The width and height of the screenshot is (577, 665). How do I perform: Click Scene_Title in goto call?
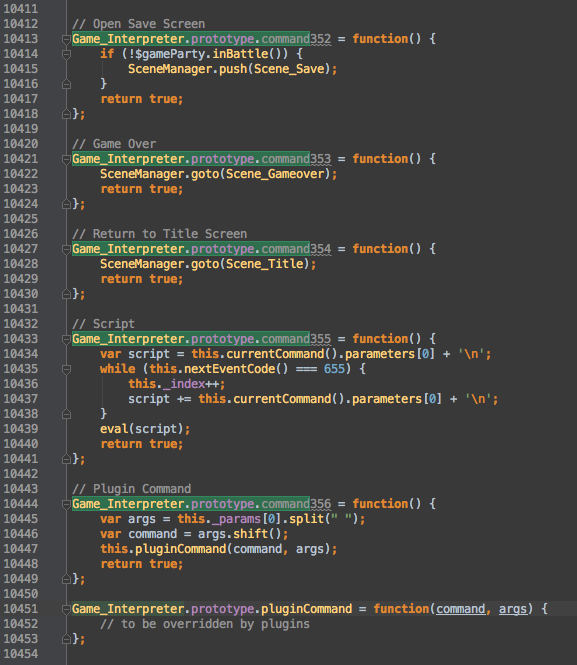[264, 264]
